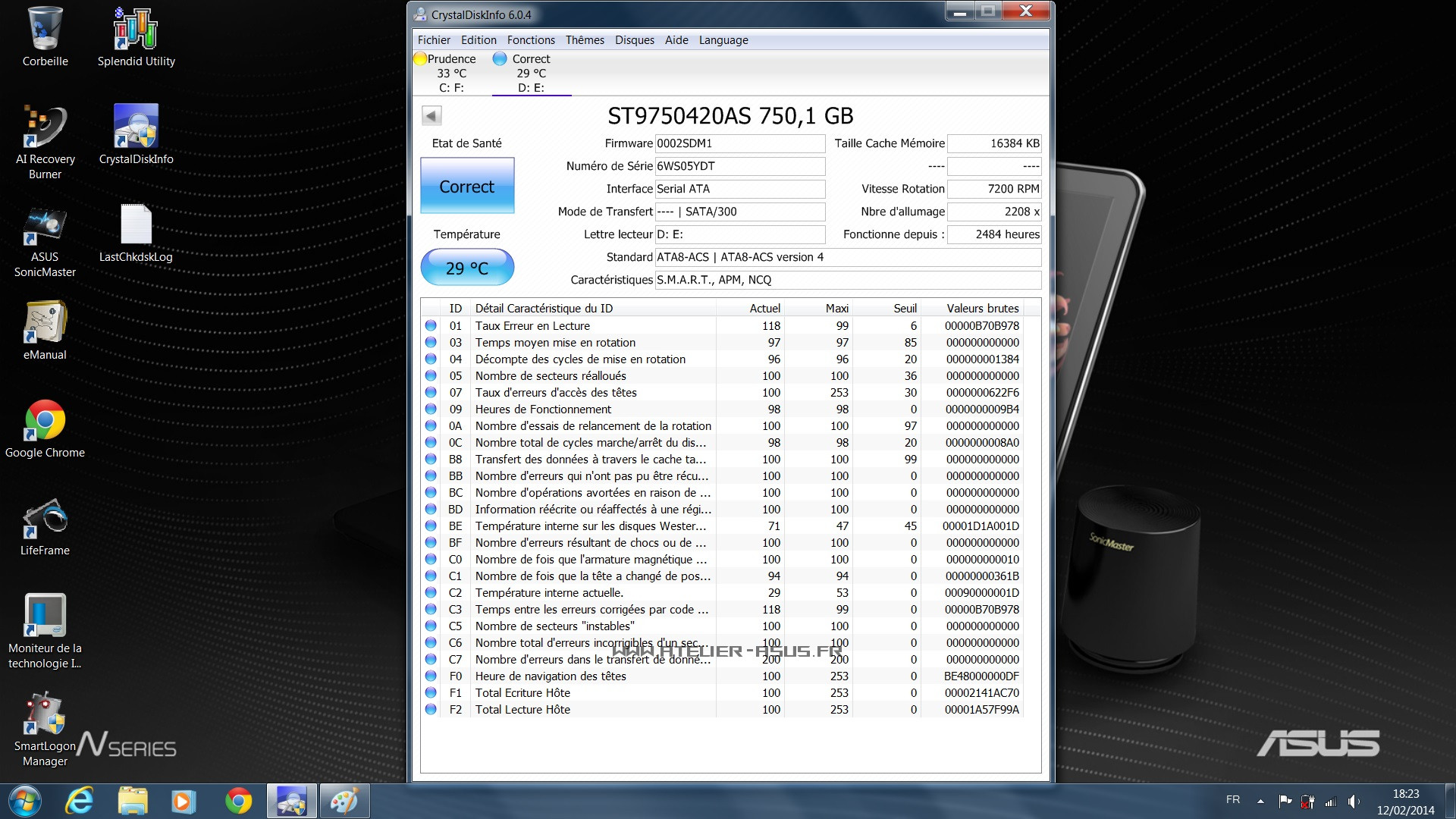Screen dimensions: 1456x819
Task: Expand hidden icons in the system tray
Action: 1259,800
